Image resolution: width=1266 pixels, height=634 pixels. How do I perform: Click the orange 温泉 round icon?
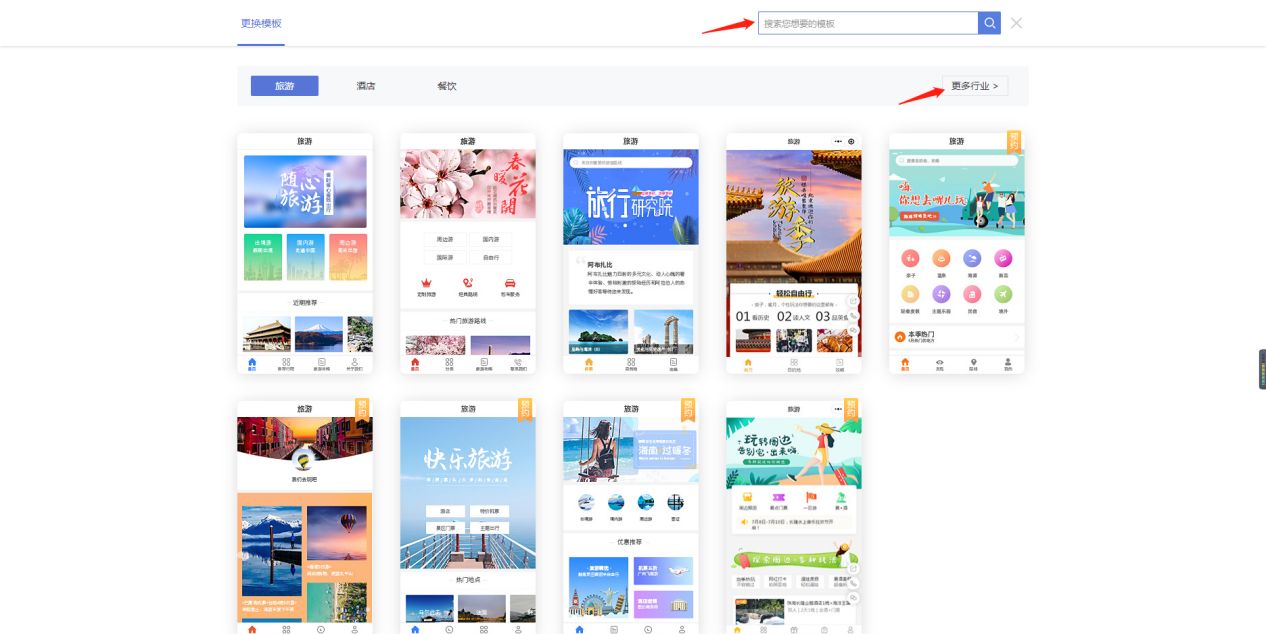click(x=941, y=258)
